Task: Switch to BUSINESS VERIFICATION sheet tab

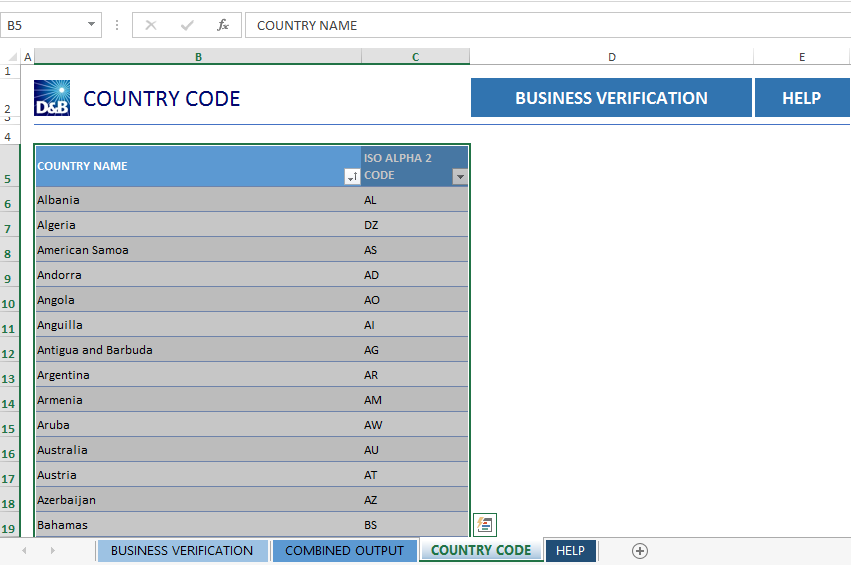Action: tap(182, 551)
